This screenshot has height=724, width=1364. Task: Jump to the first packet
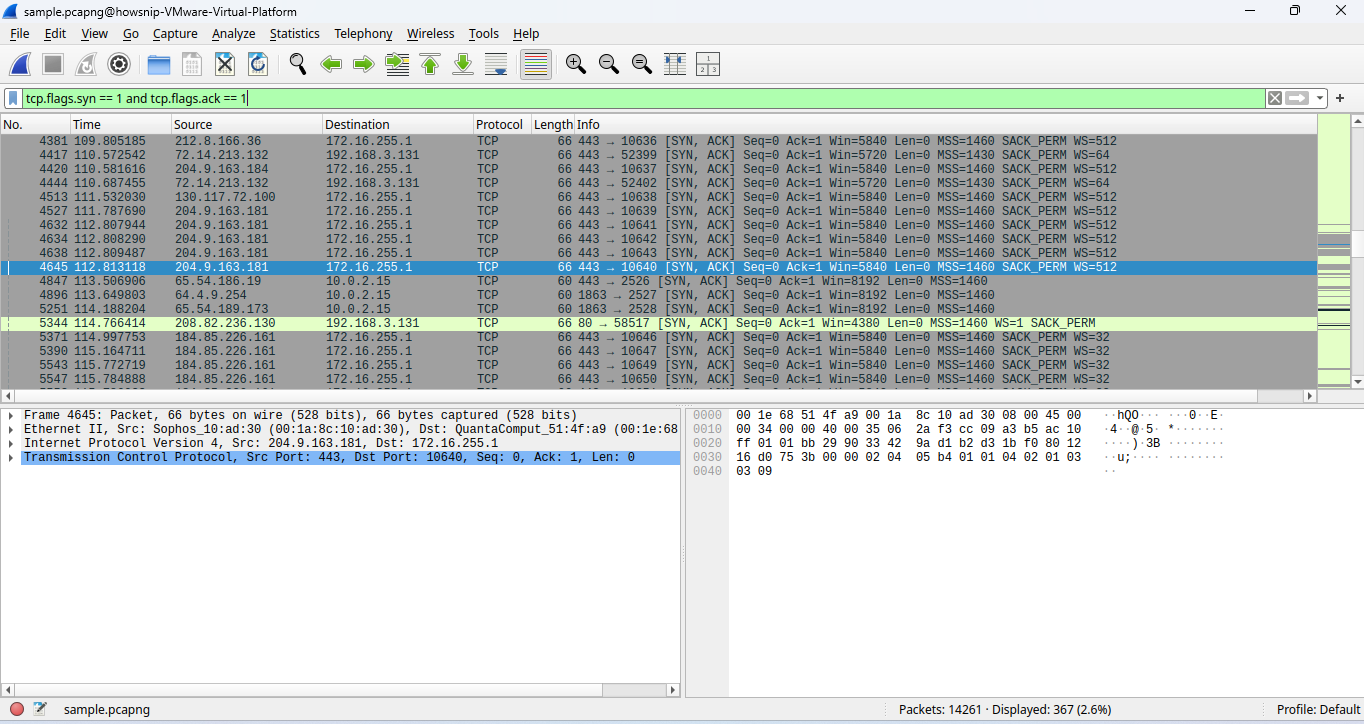430,64
